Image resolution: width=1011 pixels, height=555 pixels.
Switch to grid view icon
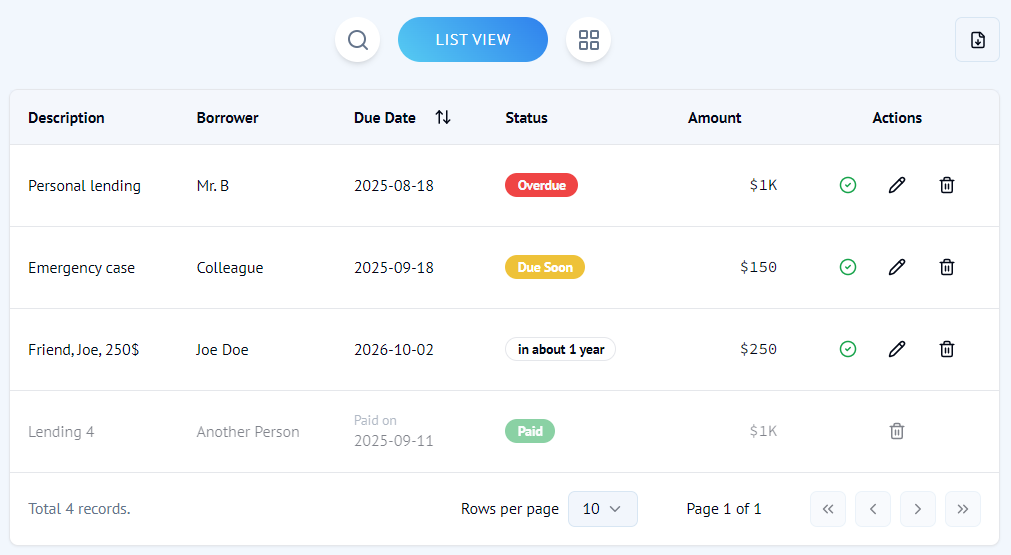[588, 40]
